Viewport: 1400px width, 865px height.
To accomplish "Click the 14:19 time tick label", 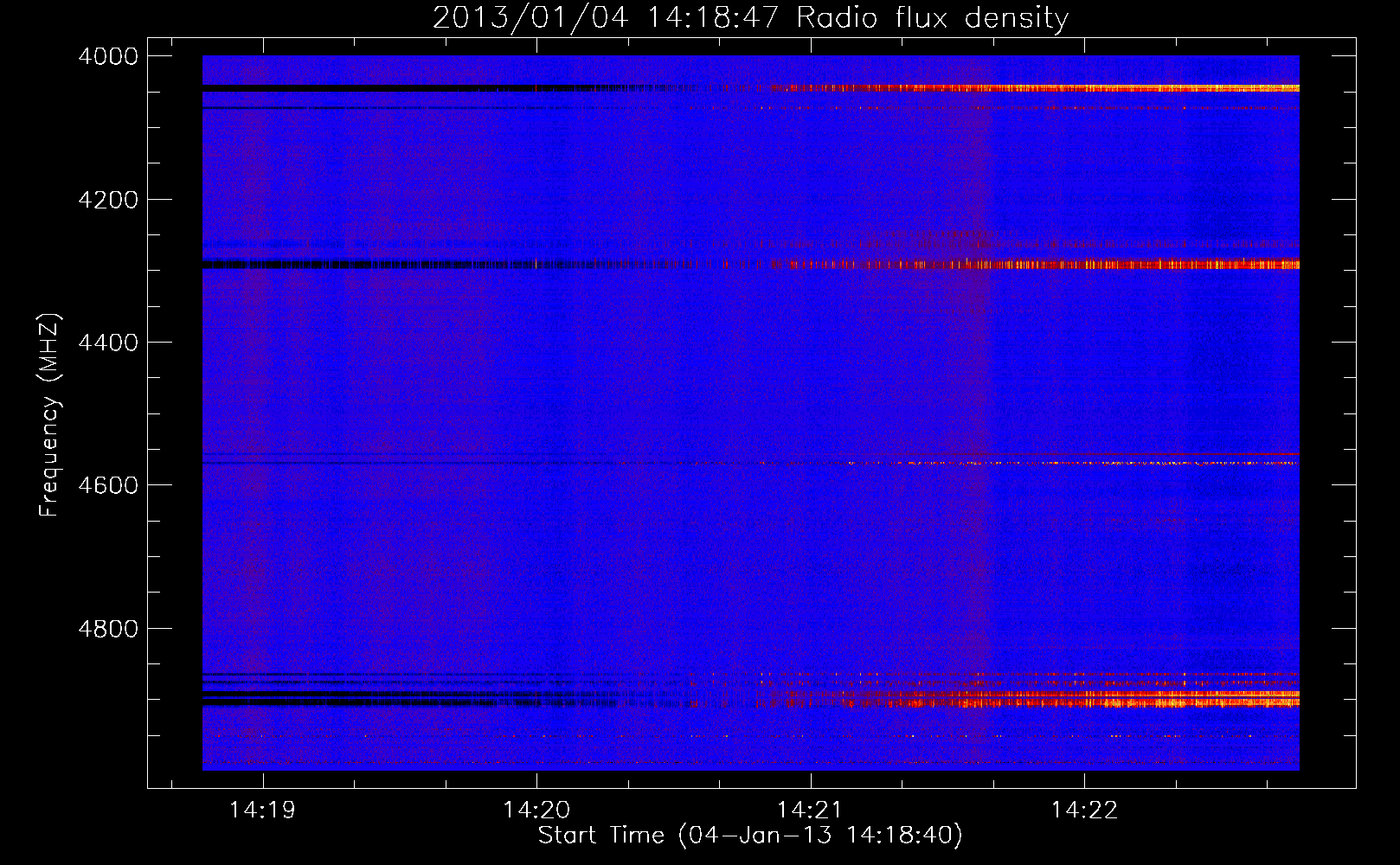I will coord(262,810).
